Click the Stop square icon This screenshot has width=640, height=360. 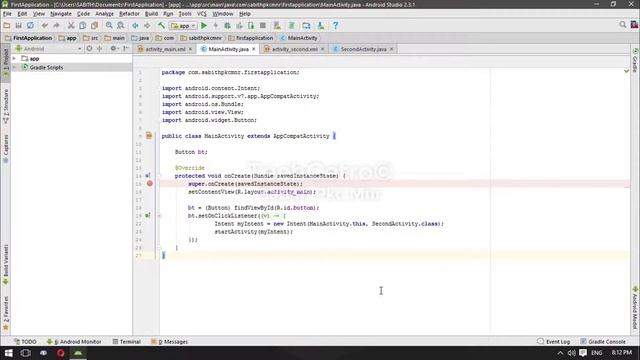click(x=263, y=25)
